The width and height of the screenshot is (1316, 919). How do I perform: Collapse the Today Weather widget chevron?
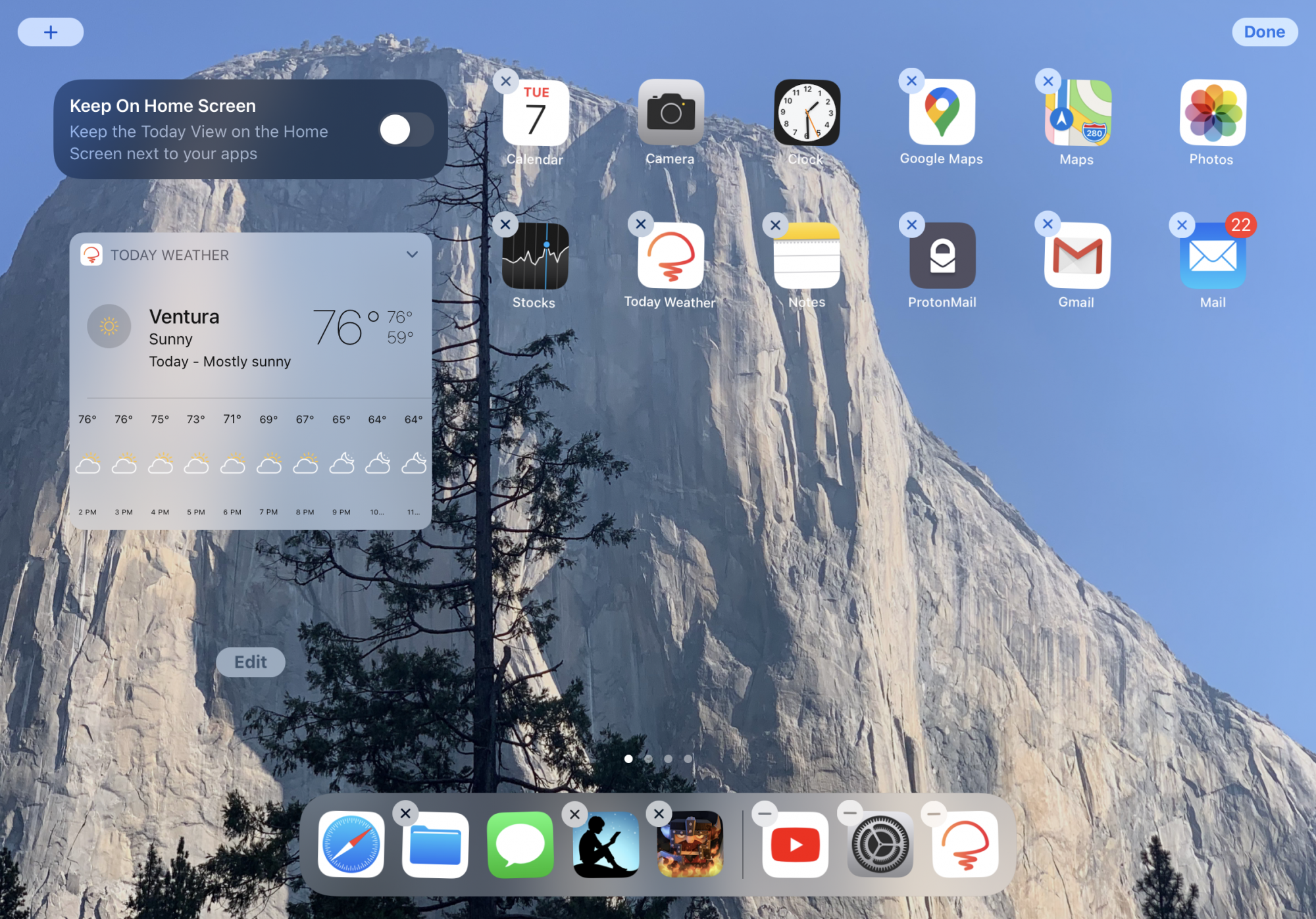click(412, 255)
